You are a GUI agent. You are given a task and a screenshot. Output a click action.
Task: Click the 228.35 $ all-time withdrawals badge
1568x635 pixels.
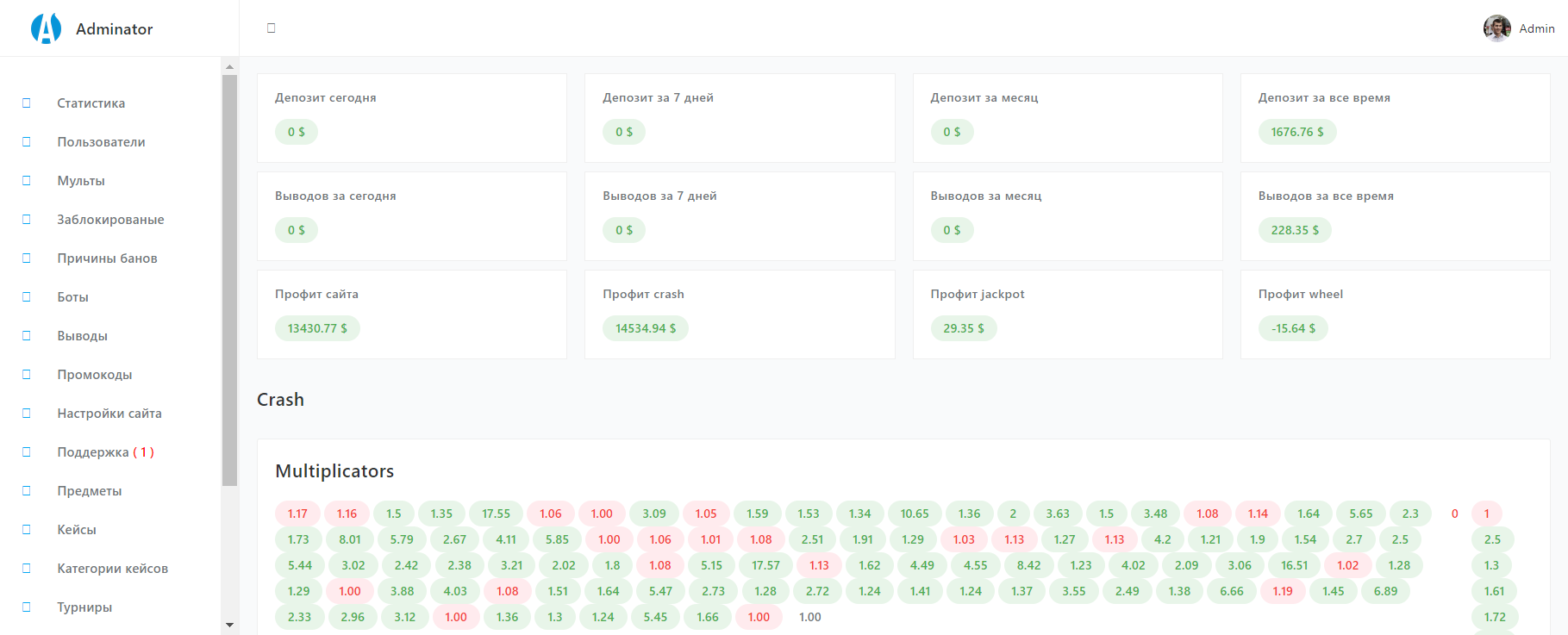[1295, 230]
